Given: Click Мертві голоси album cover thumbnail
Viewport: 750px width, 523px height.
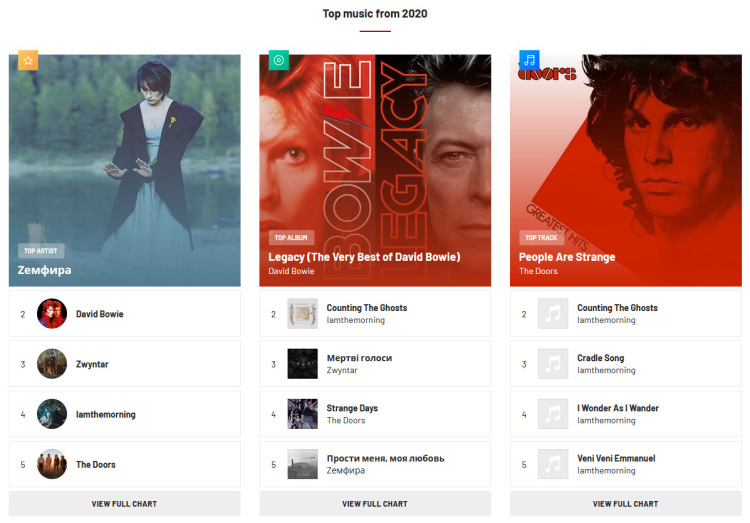Looking at the screenshot, I should [302, 364].
